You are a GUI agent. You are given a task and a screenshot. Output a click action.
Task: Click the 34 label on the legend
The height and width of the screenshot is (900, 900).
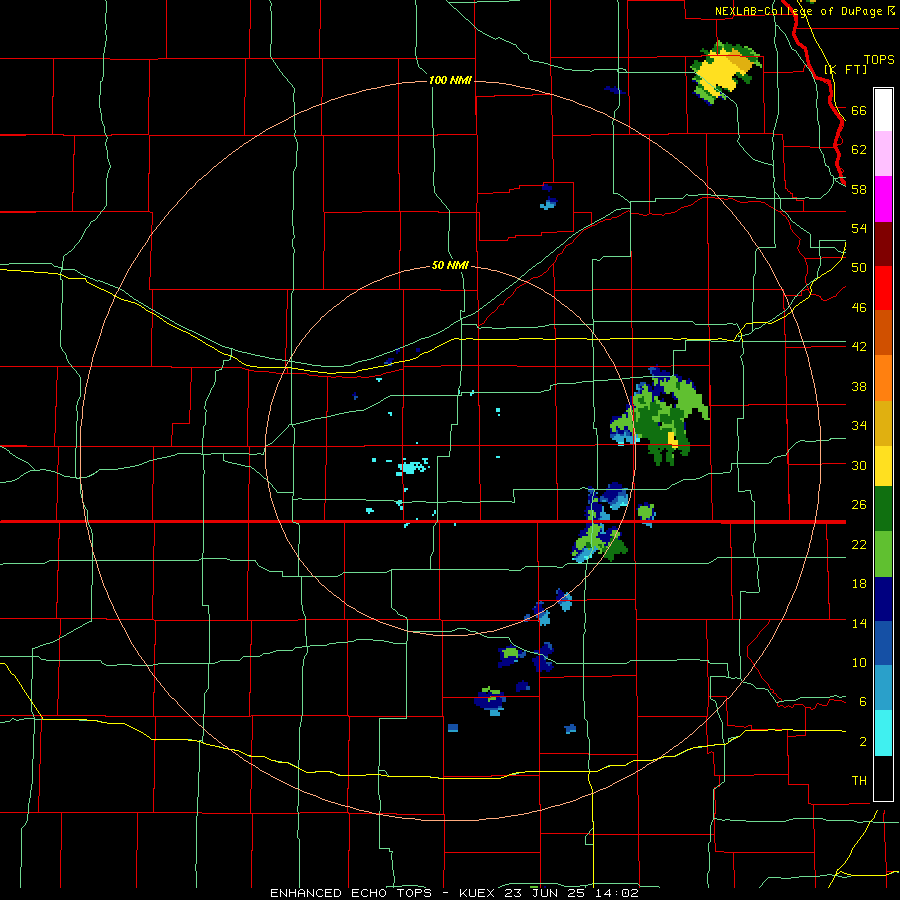click(x=859, y=425)
